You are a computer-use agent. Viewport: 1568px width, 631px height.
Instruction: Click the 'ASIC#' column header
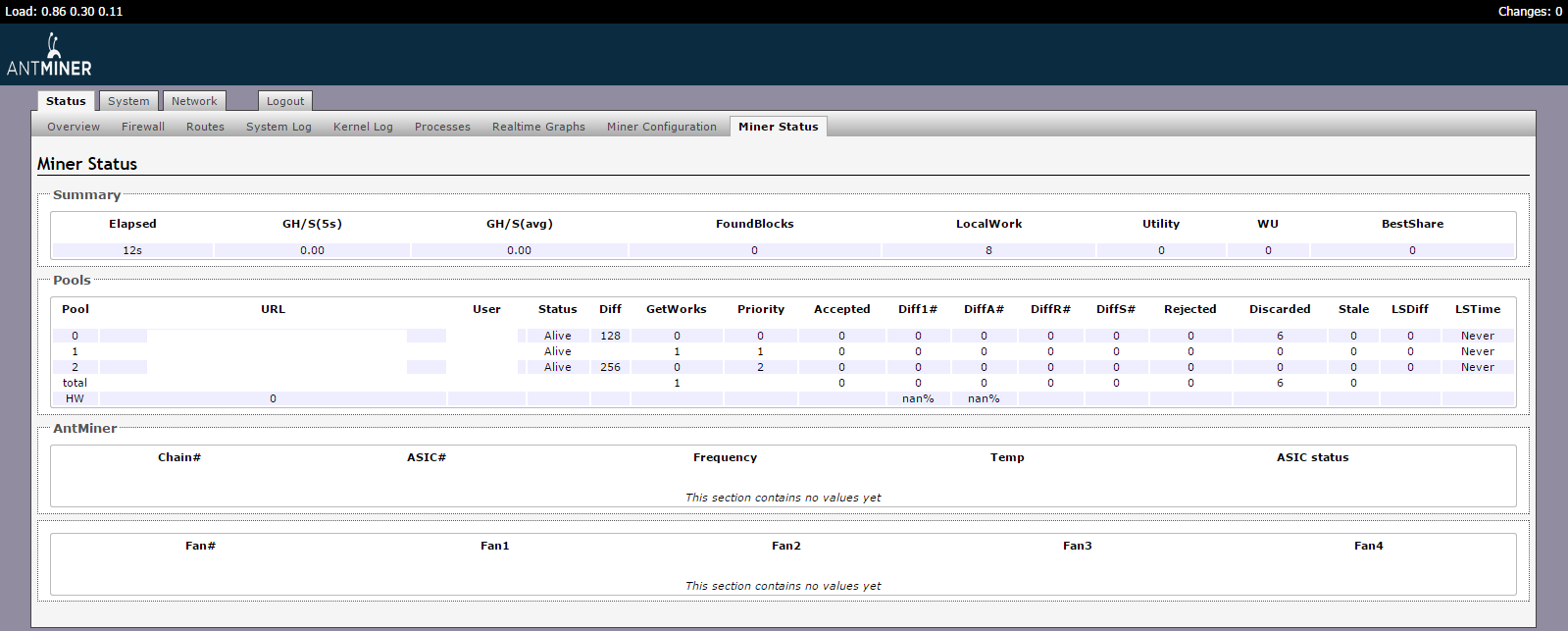pyautogui.click(x=427, y=457)
